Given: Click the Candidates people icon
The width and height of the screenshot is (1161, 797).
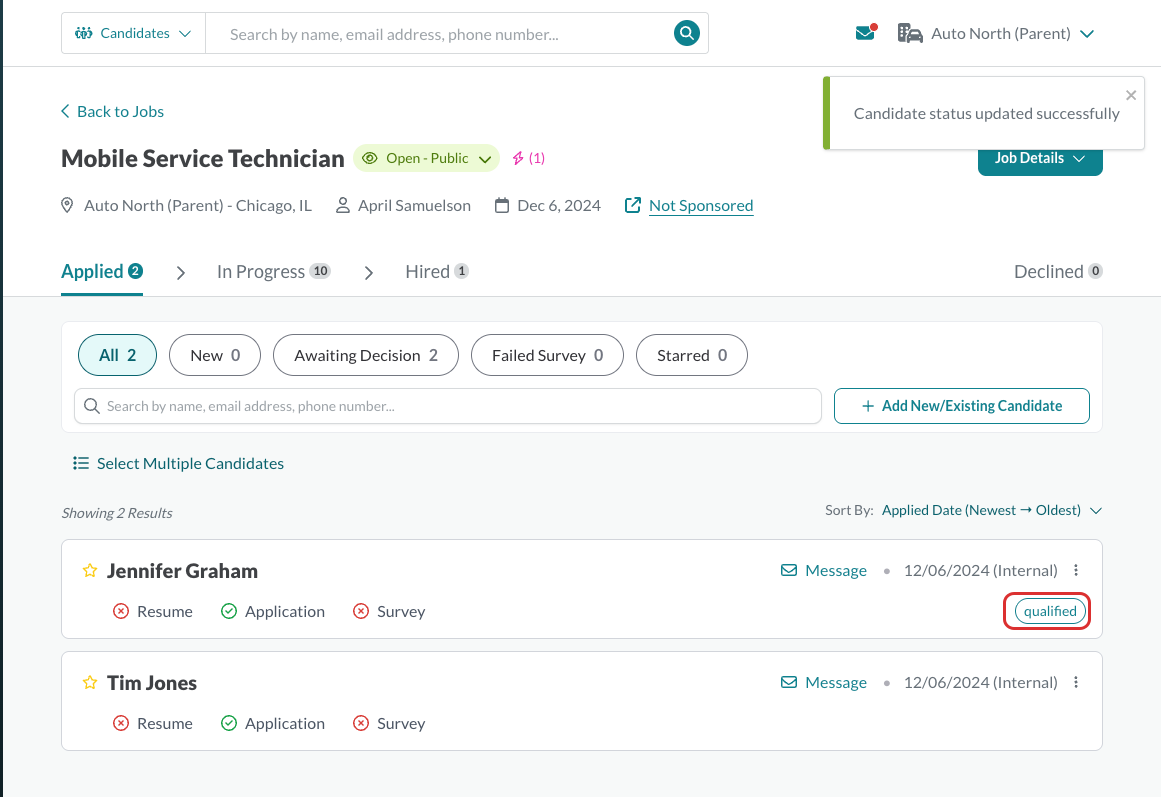Looking at the screenshot, I should click(x=84, y=33).
